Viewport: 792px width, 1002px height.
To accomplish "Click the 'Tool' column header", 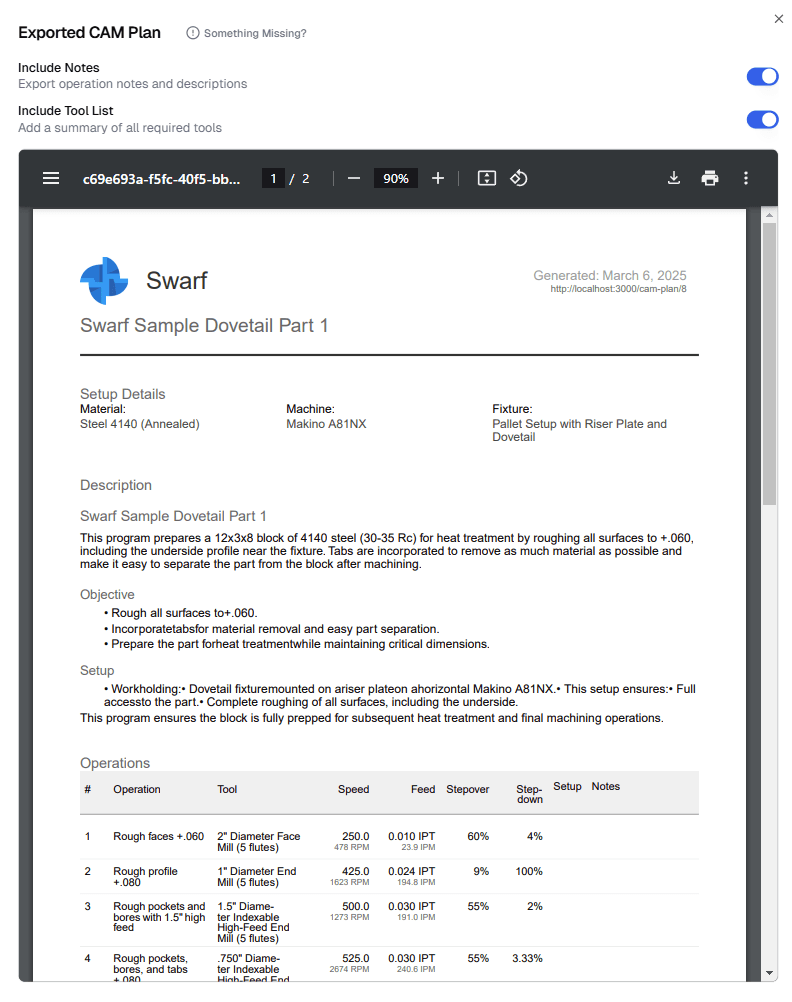I will tap(227, 789).
